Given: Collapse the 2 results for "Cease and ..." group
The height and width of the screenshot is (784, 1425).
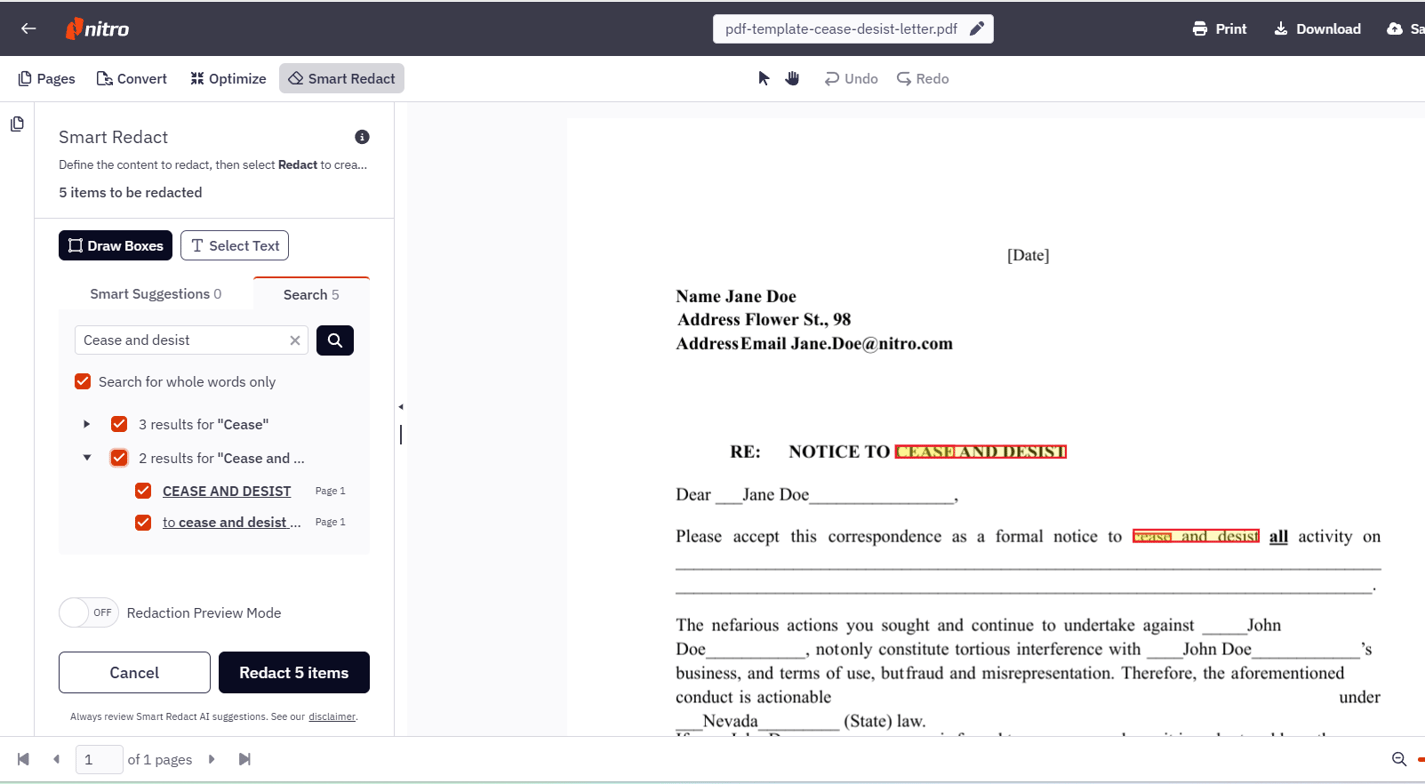Looking at the screenshot, I should click(87, 458).
